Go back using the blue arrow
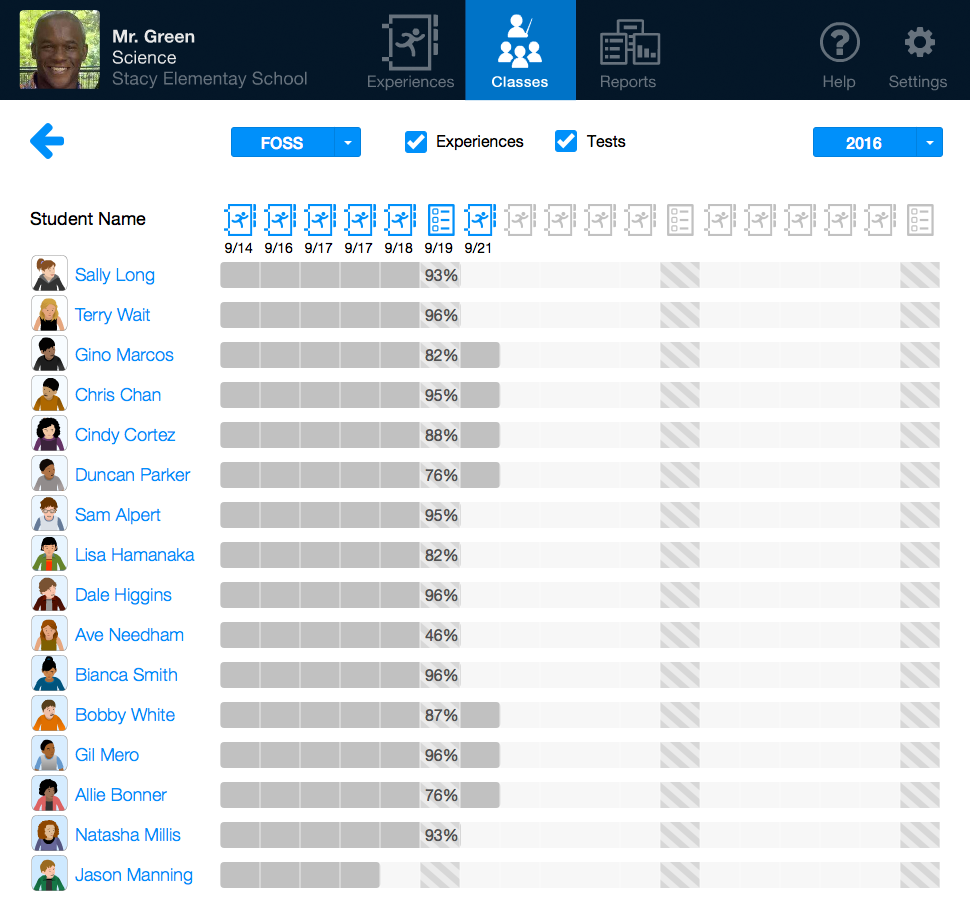970x900 pixels. click(47, 141)
